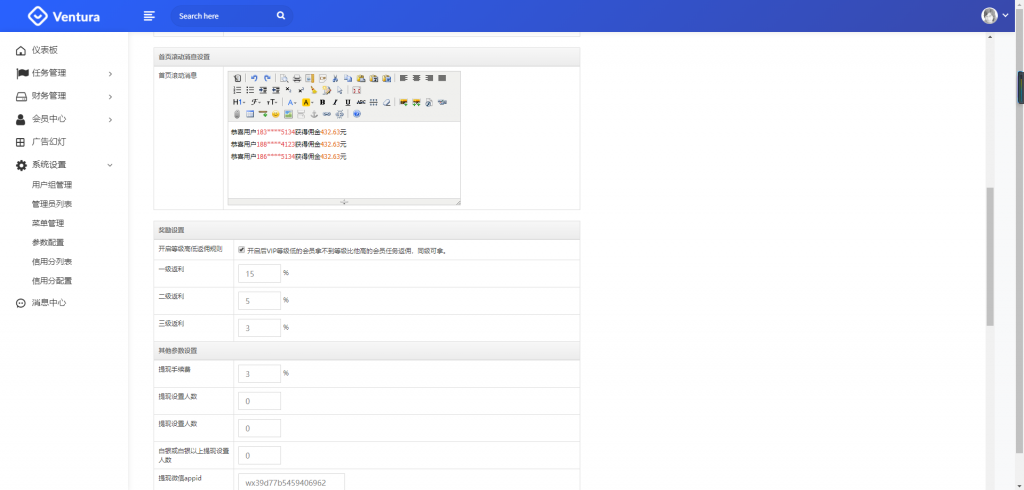Click the print icon in editor toolbar
This screenshot has height=490, width=1024.
297,78
